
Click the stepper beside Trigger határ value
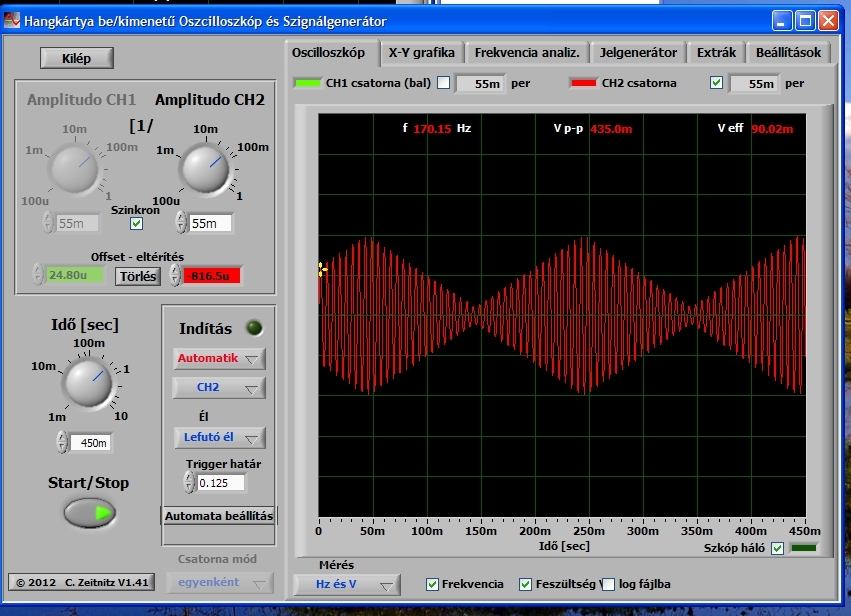189,482
